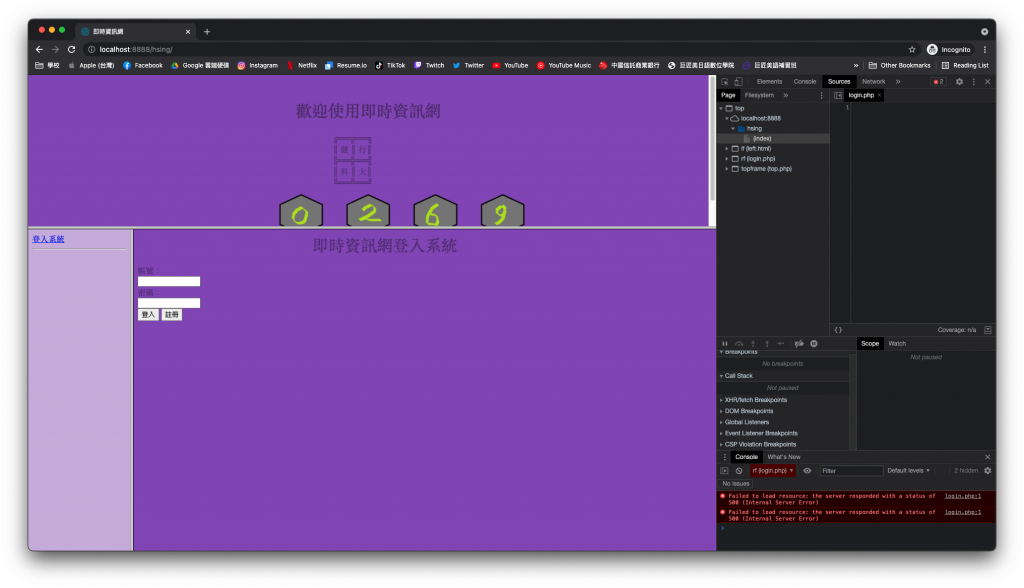
Task: Select the Filesystem navigator tab
Action: pyautogui.click(x=759, y=95)
